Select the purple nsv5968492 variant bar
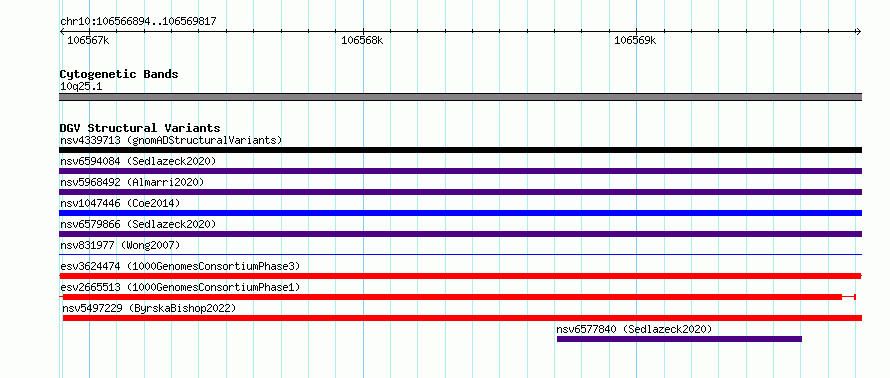 pos(460,192)
